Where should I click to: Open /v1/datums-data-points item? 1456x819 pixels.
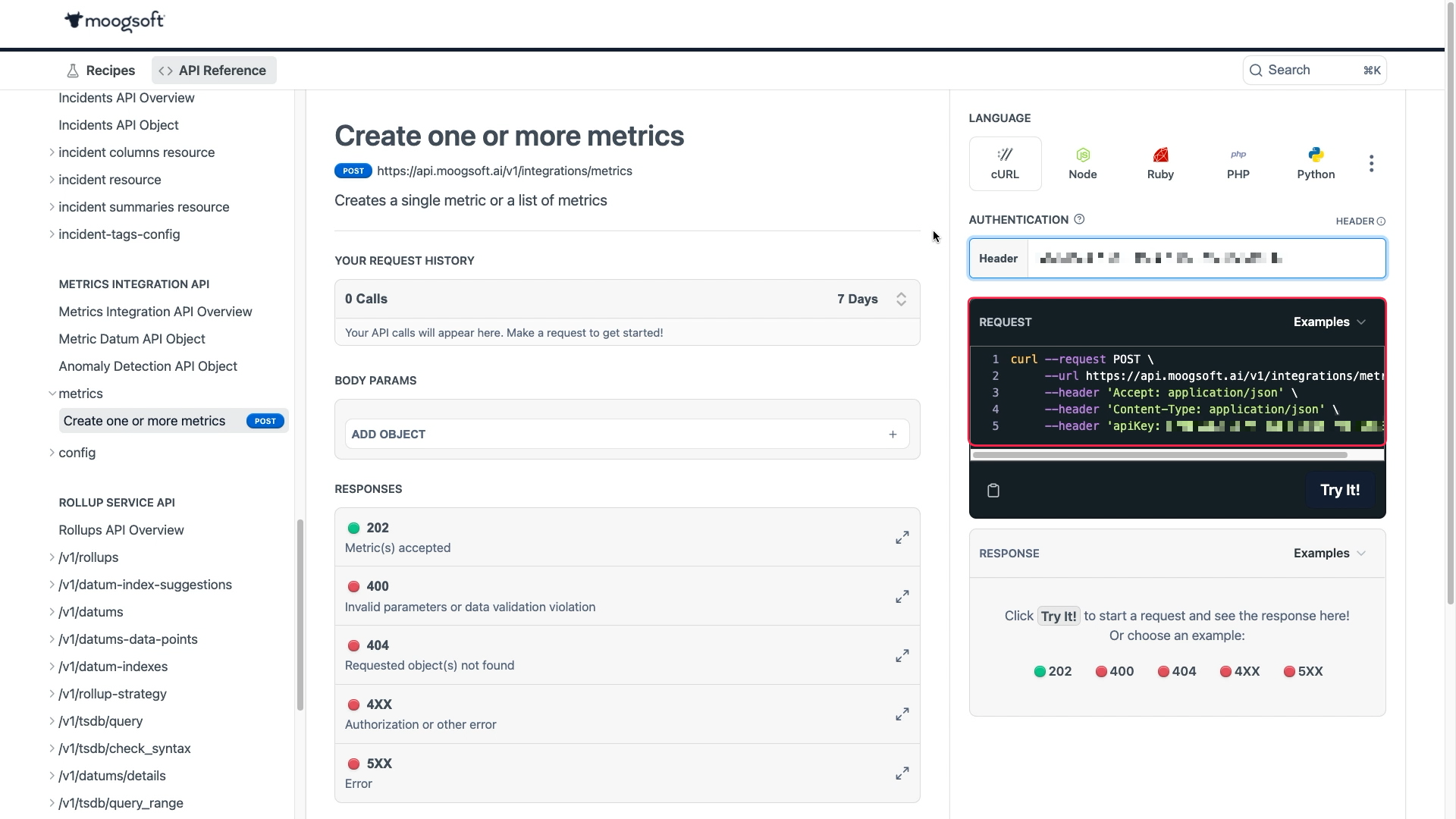click(x=128, y=639)
